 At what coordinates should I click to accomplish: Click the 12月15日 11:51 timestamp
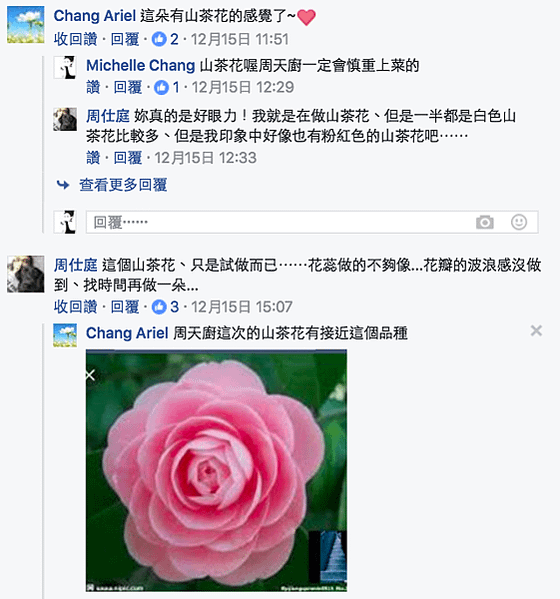(240, 39)
